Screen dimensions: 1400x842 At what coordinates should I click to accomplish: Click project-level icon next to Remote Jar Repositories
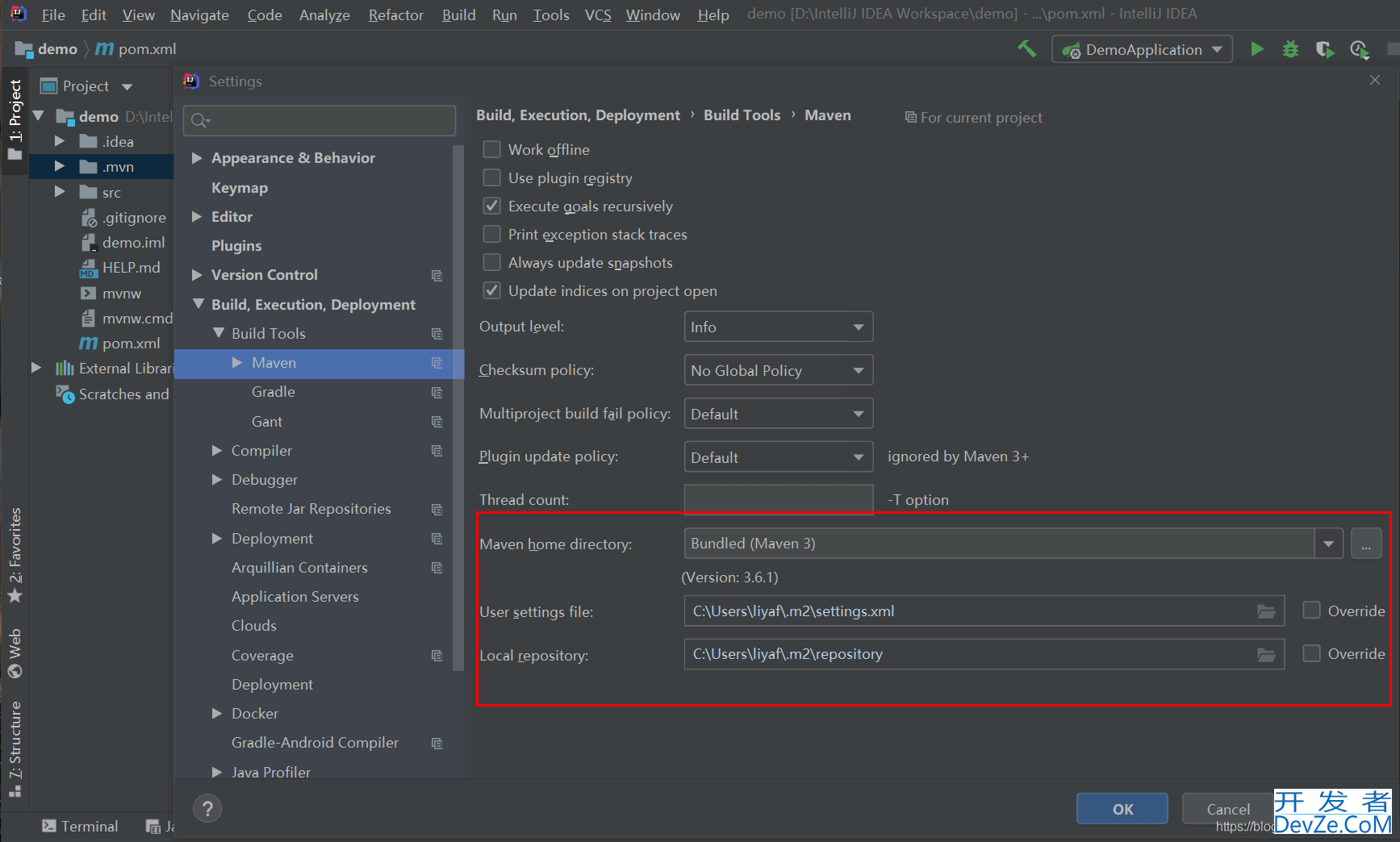(x=437, y=509)
